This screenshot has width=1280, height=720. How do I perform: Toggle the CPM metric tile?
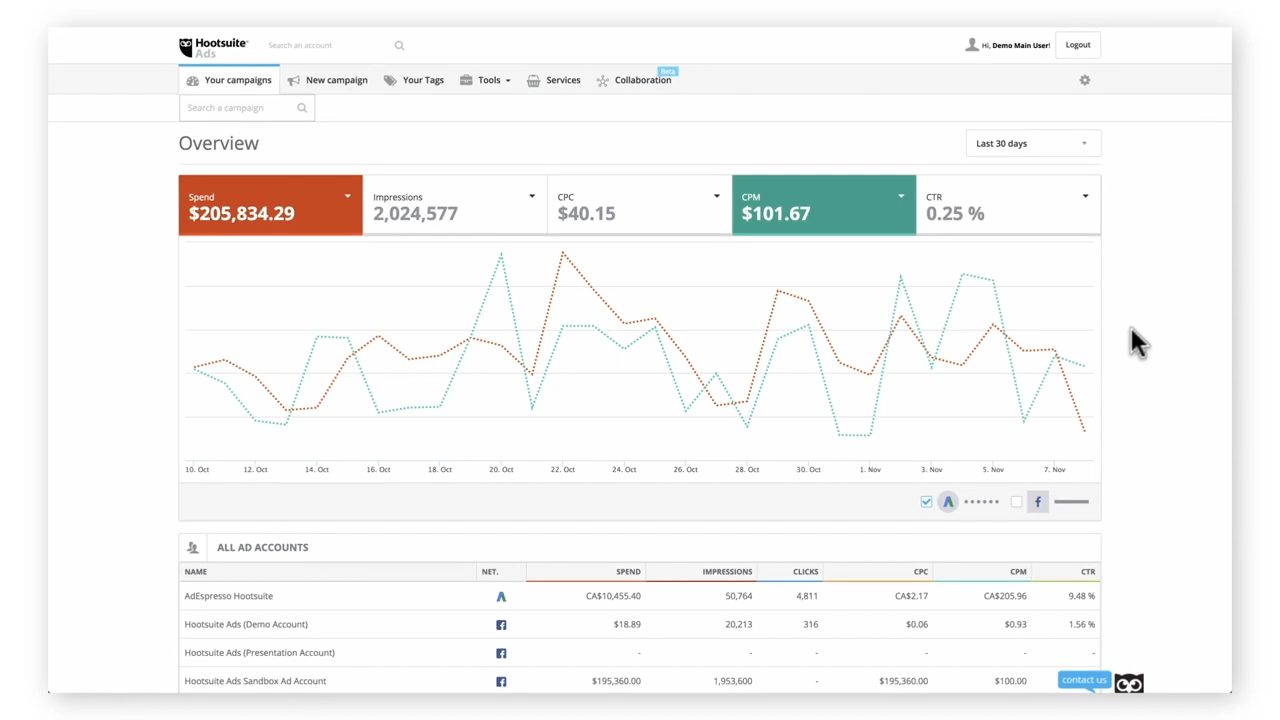pyautogui.click(x=822, y=206)
